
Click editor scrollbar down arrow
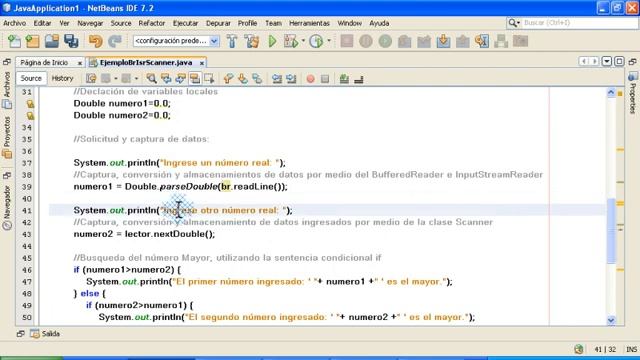(611, 320)
